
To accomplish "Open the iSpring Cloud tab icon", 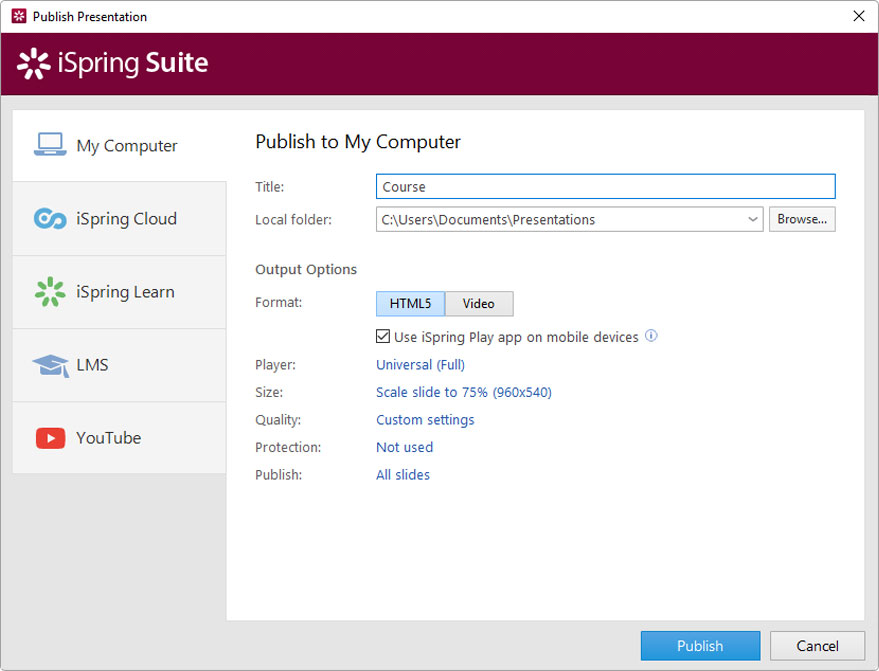I will tap(51, 219).
